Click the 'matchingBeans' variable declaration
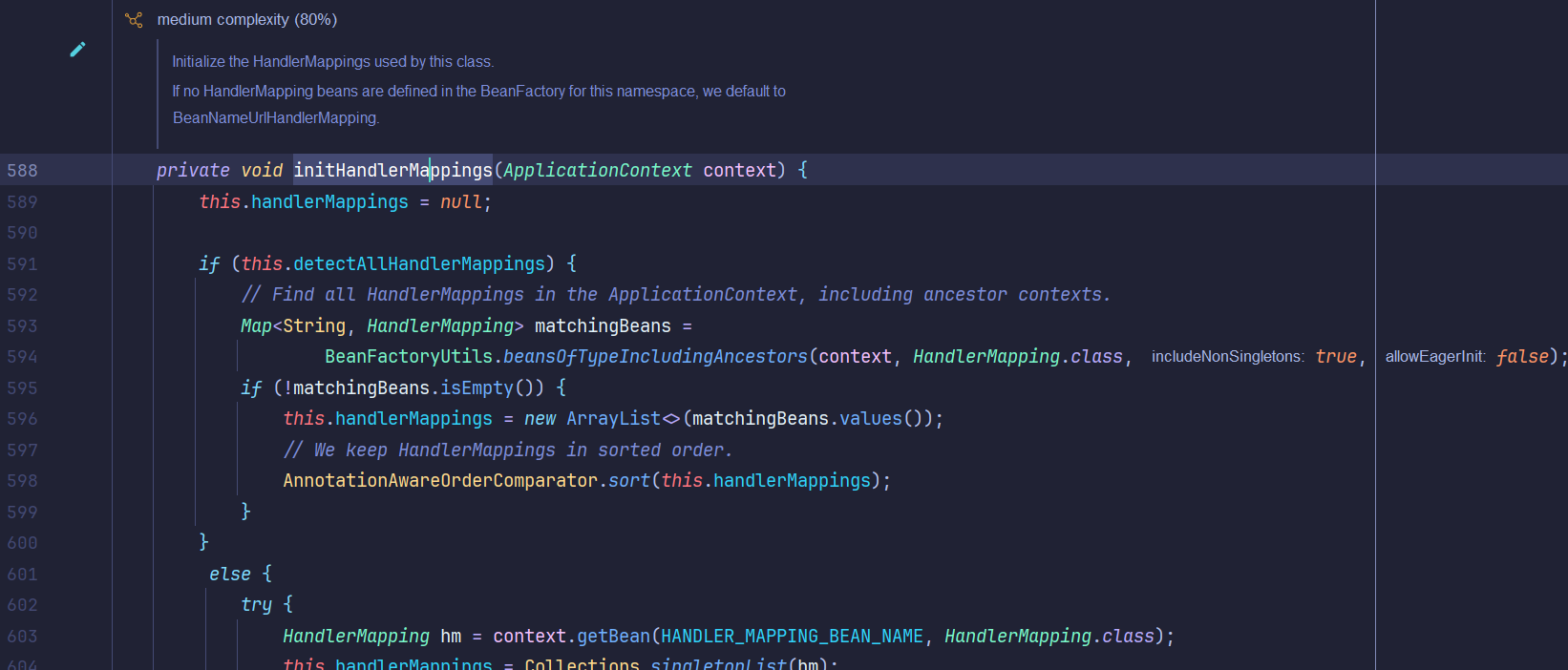 tap(603, 325)
